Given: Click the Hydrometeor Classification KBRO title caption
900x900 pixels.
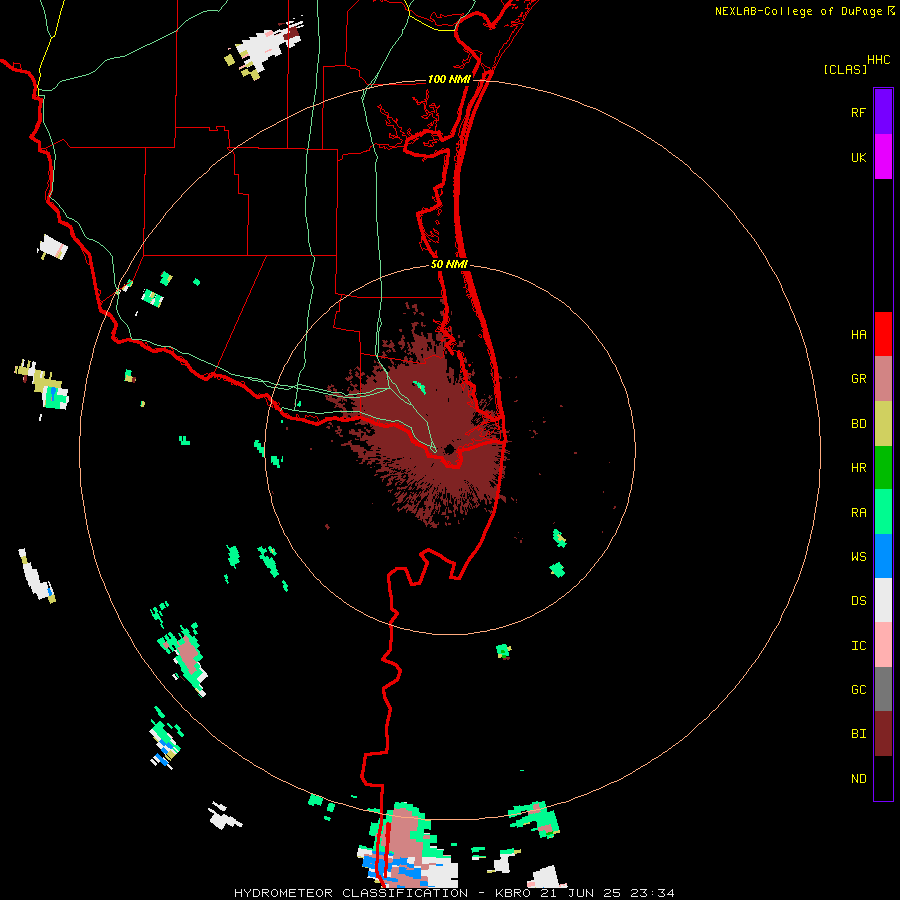Looking at the screenshot, I should tap(454, 893).
